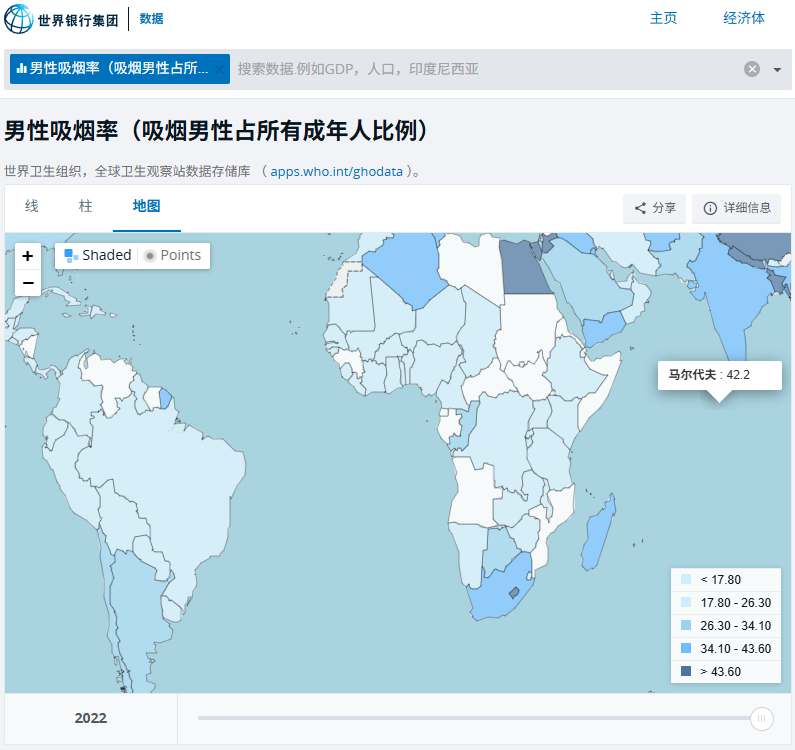Click the bar chart icon in indicator tag

point(21,69)
